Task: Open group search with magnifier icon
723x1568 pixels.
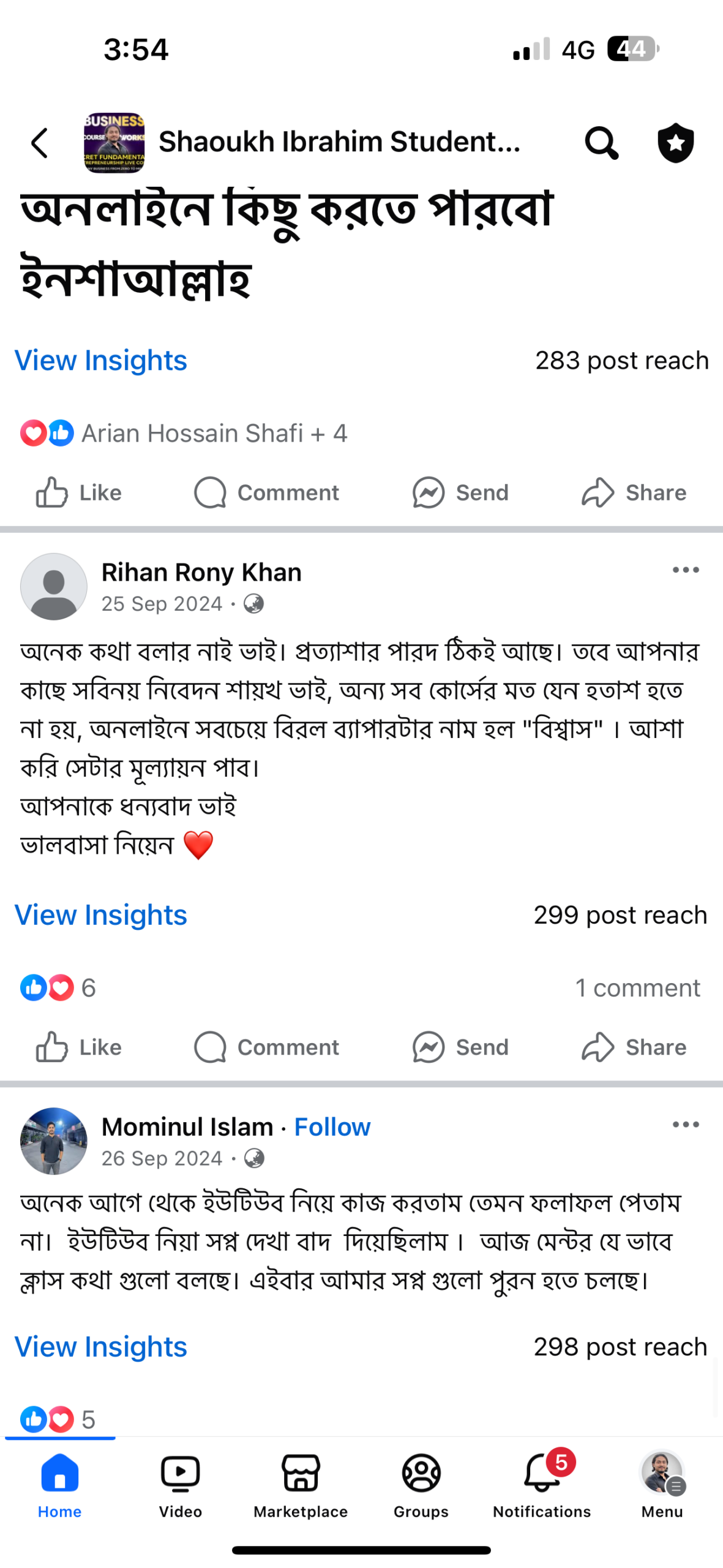Action: point(601,143)
